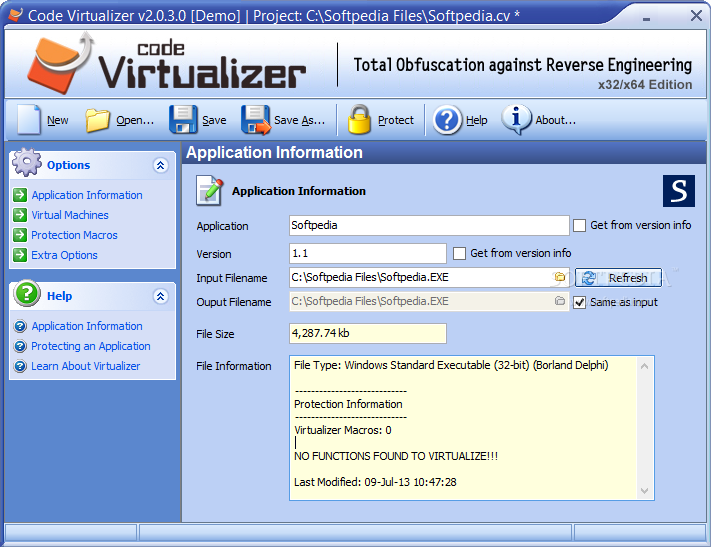Collapse the Options panel
Screen dimensions: 711x547
point(161,165)
